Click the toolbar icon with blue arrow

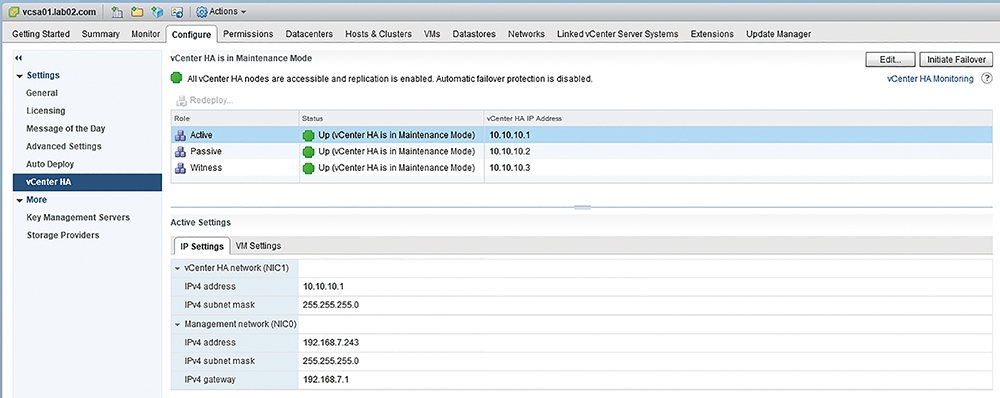point(178,11)
